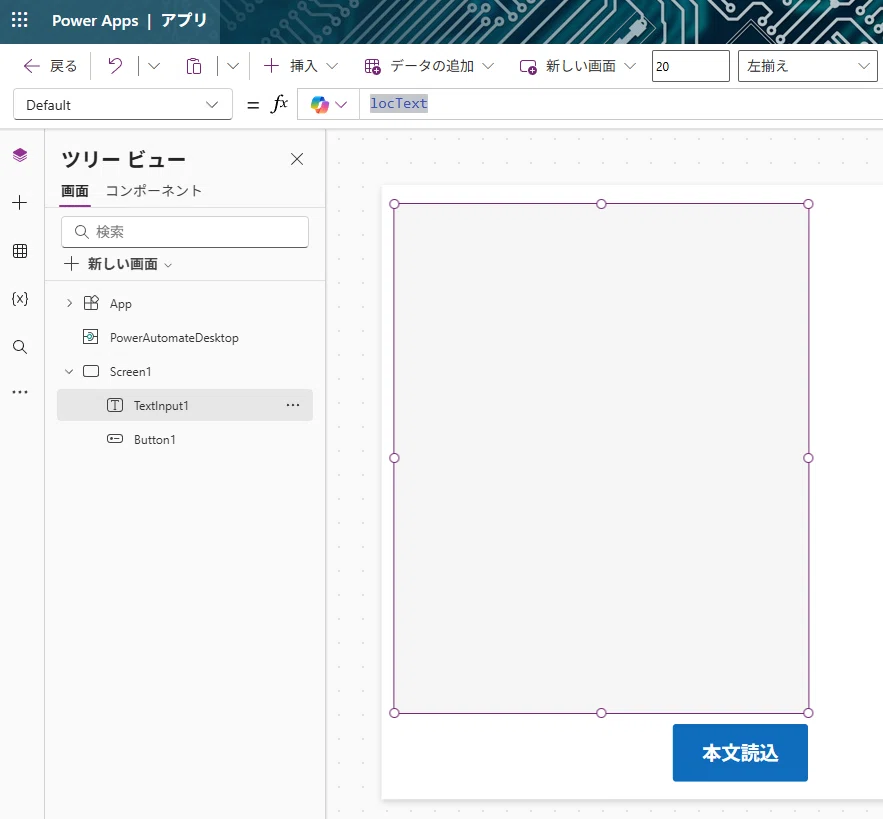
Task: Open the 挿入 insert menu
Action: pyautogui.click(x=301, y=66)
